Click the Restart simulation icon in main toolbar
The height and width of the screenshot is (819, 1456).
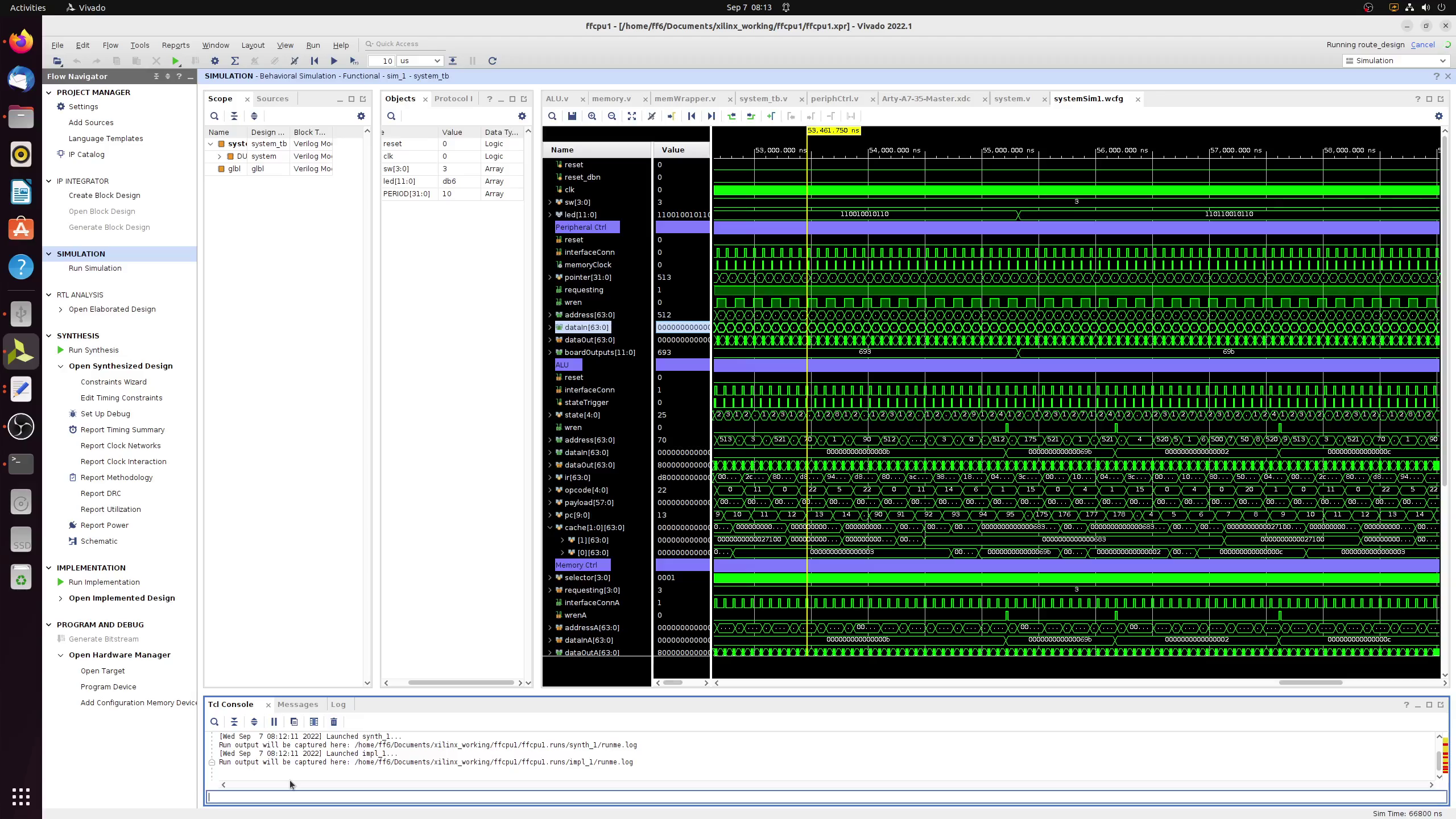pyautogui.click(x=314, y=61)
